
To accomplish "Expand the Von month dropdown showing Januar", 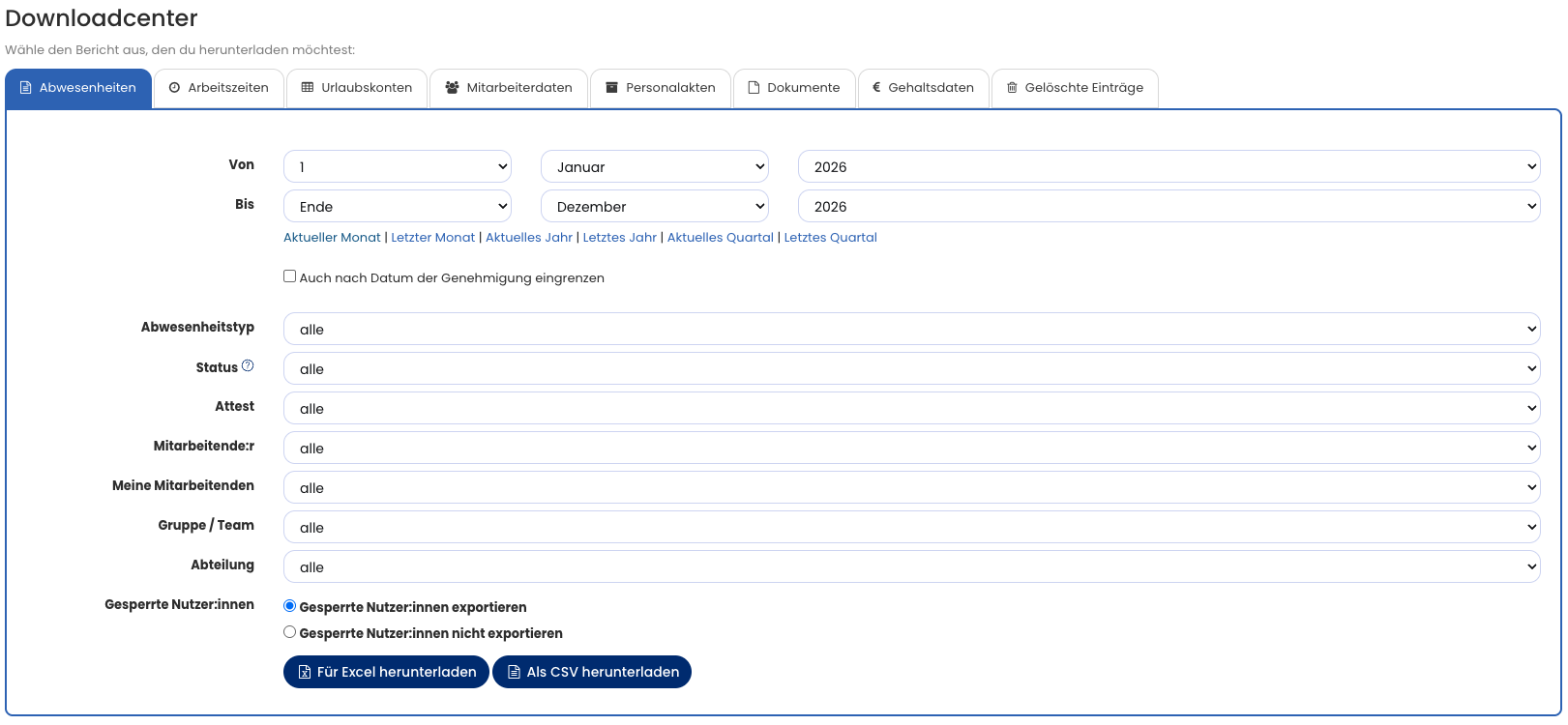I will click(x=654, y=166).
